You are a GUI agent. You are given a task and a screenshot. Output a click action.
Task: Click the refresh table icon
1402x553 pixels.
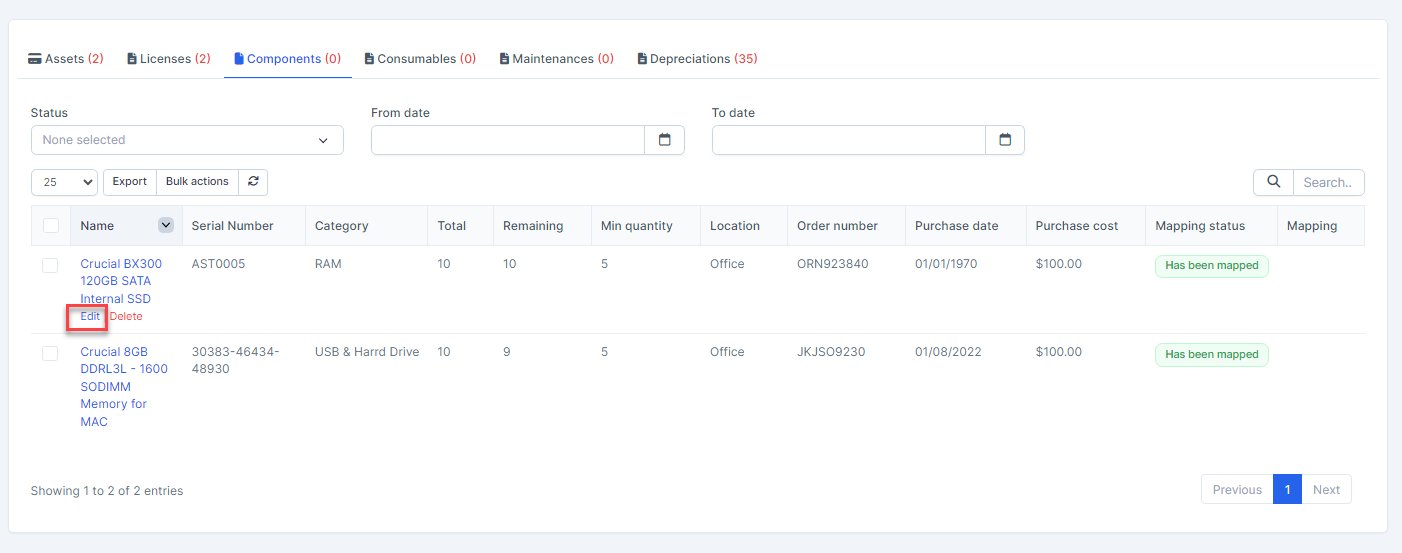[253, 182]
